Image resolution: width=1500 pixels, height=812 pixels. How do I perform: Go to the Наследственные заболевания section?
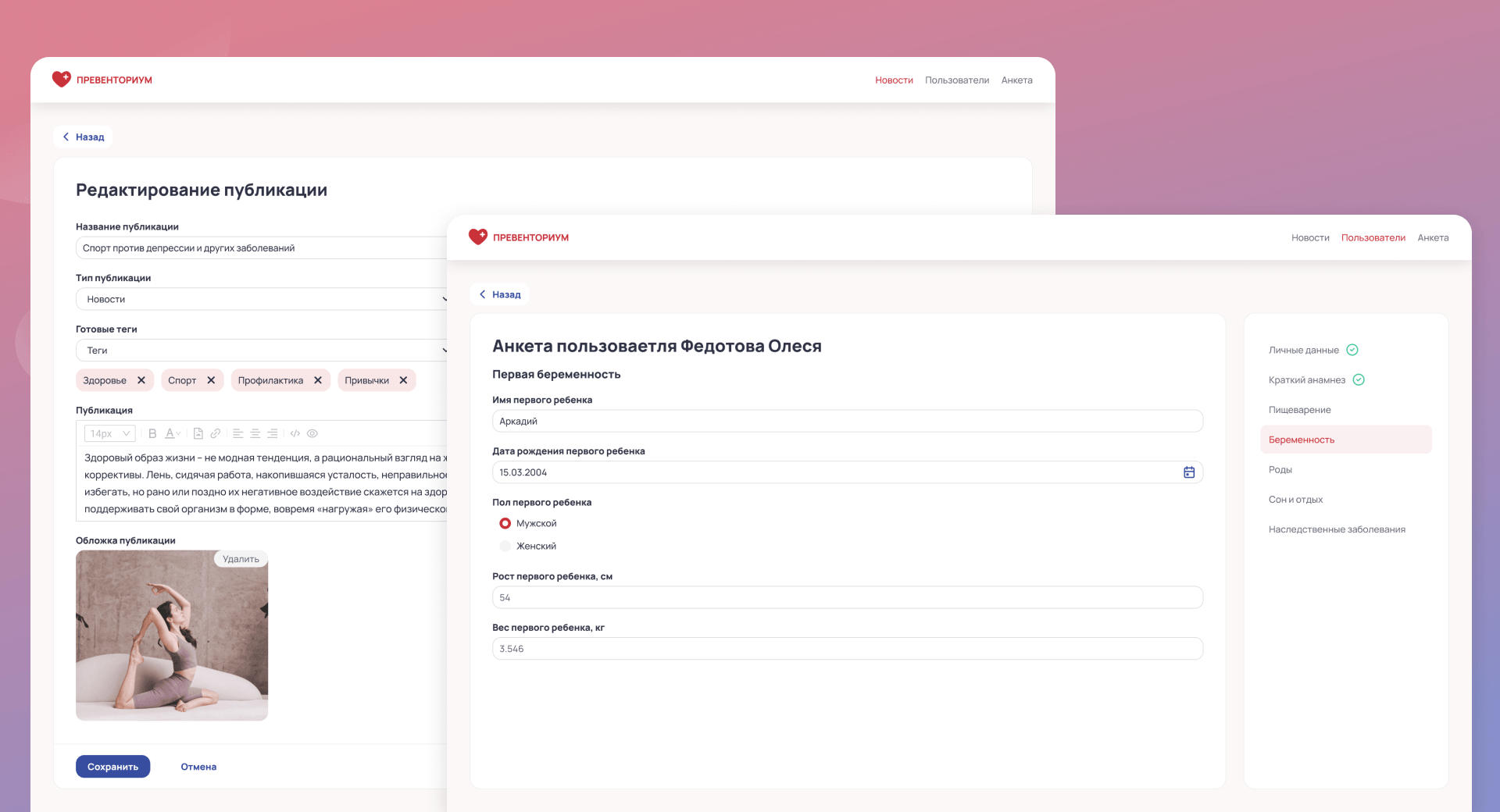click(1337, 529)
